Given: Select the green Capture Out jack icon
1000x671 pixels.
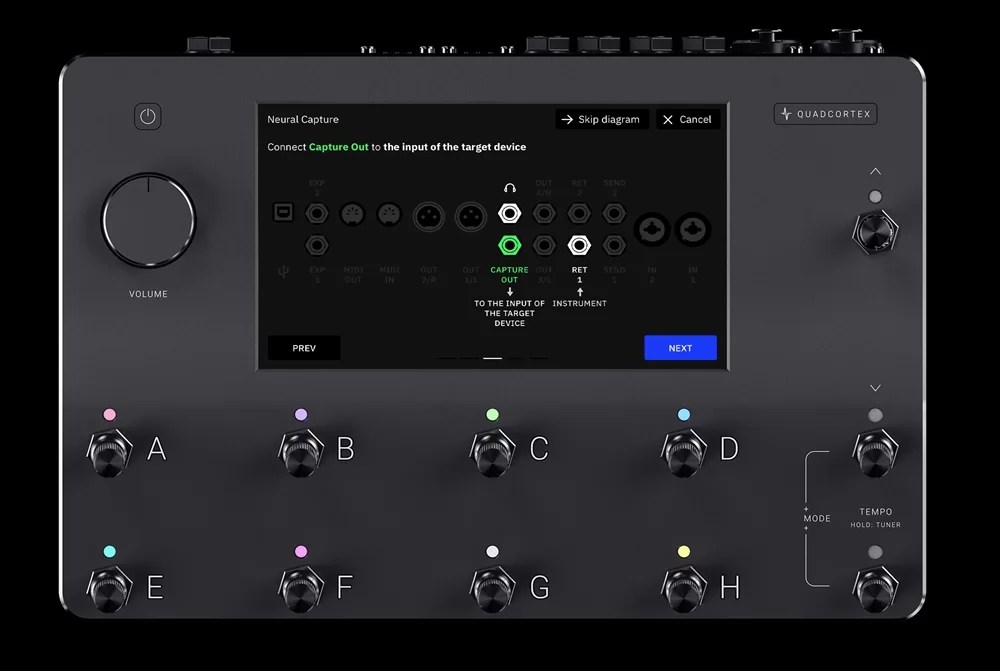Looking at the screenshot, I should pyautogui.click(x=509, y=245).
